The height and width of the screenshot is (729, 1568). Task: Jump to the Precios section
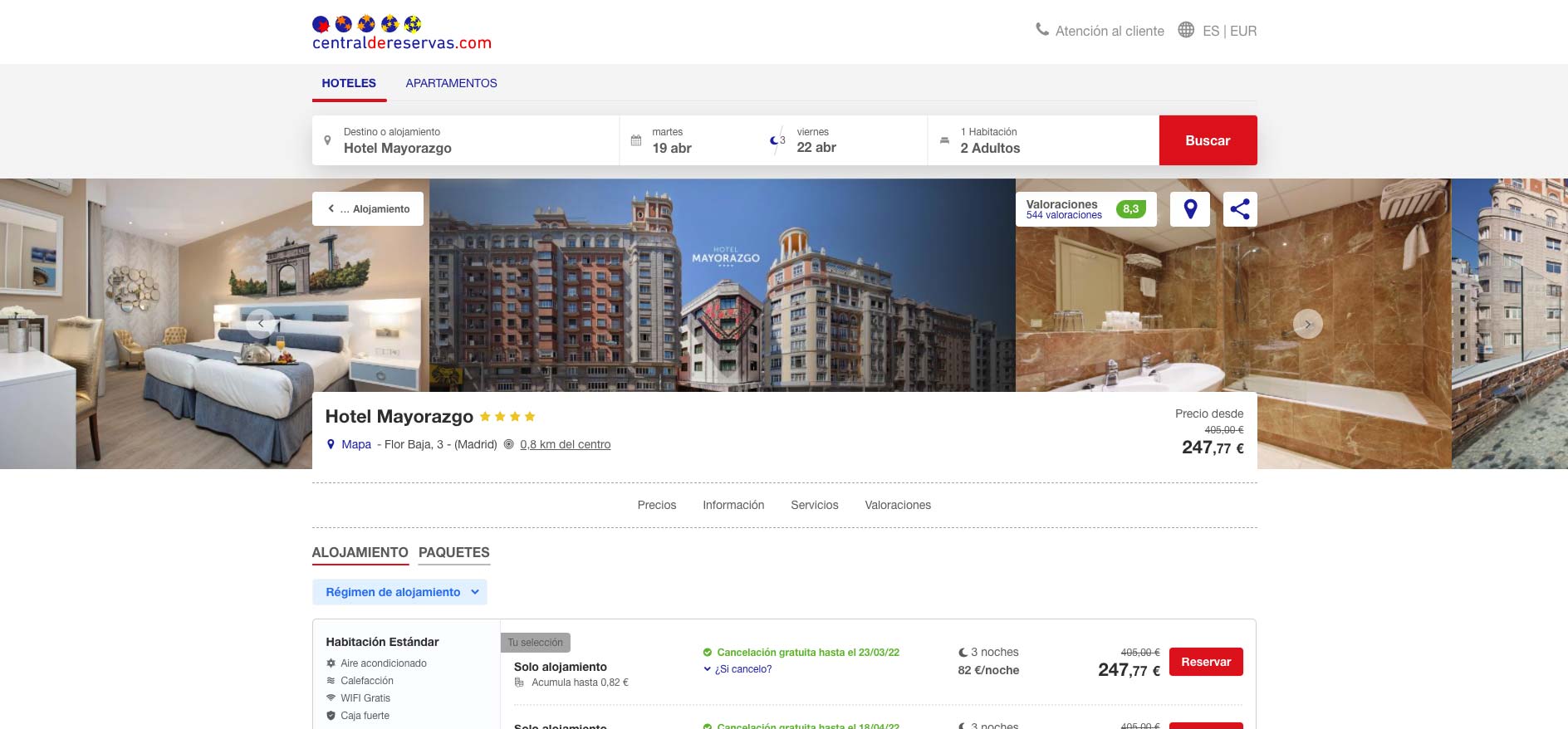tap(657, 505)
